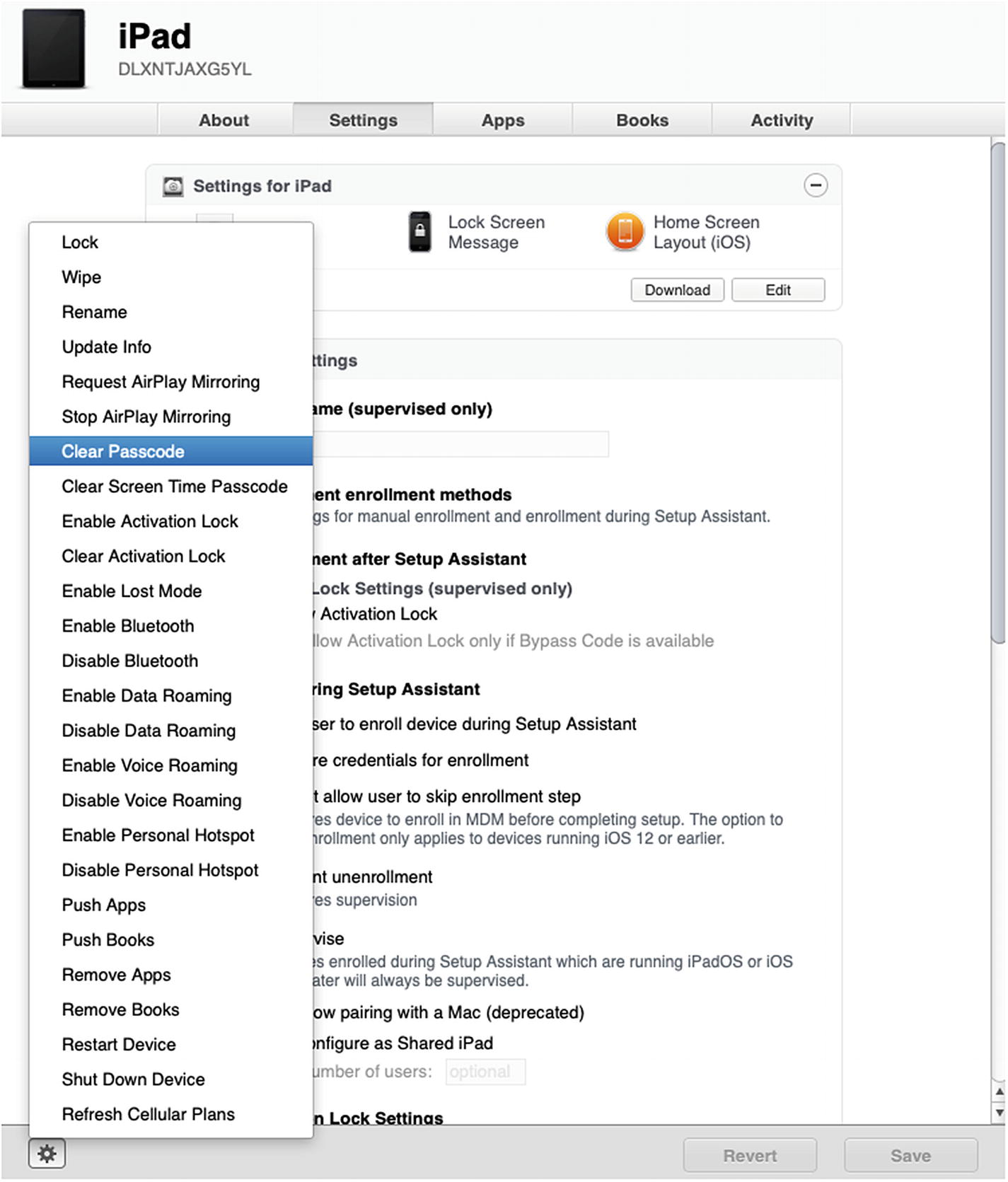Open the Apps tab
This screenshot has width=1008, height=1182.
coord(503,120)
